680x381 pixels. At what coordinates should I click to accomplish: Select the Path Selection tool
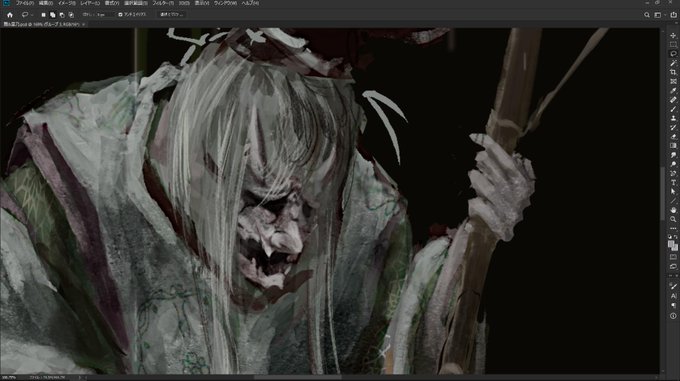[673, 192]
